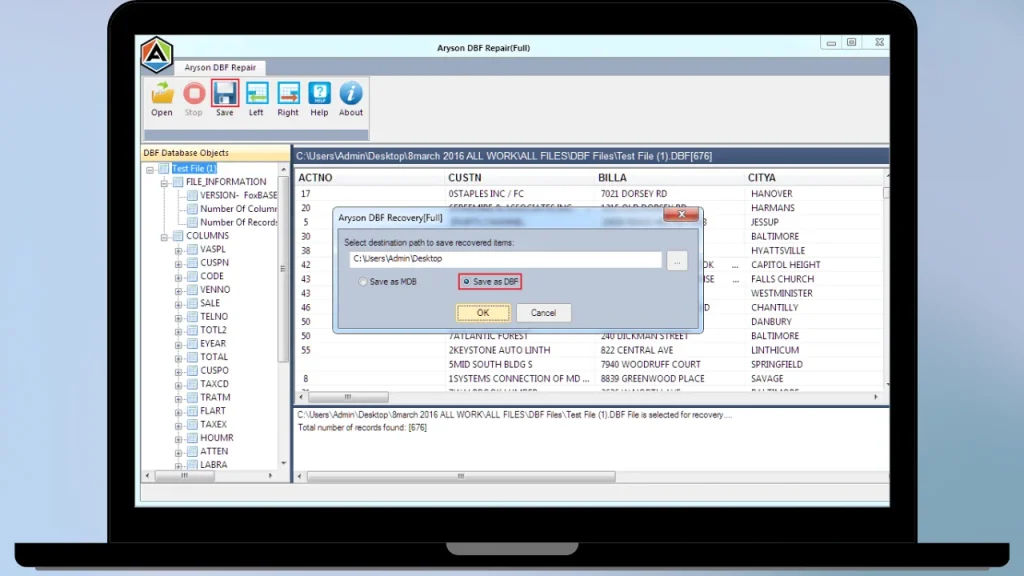1024x576 pixels.
Task: Click Cancel in the recovery dialog
Action: [543, 313]
